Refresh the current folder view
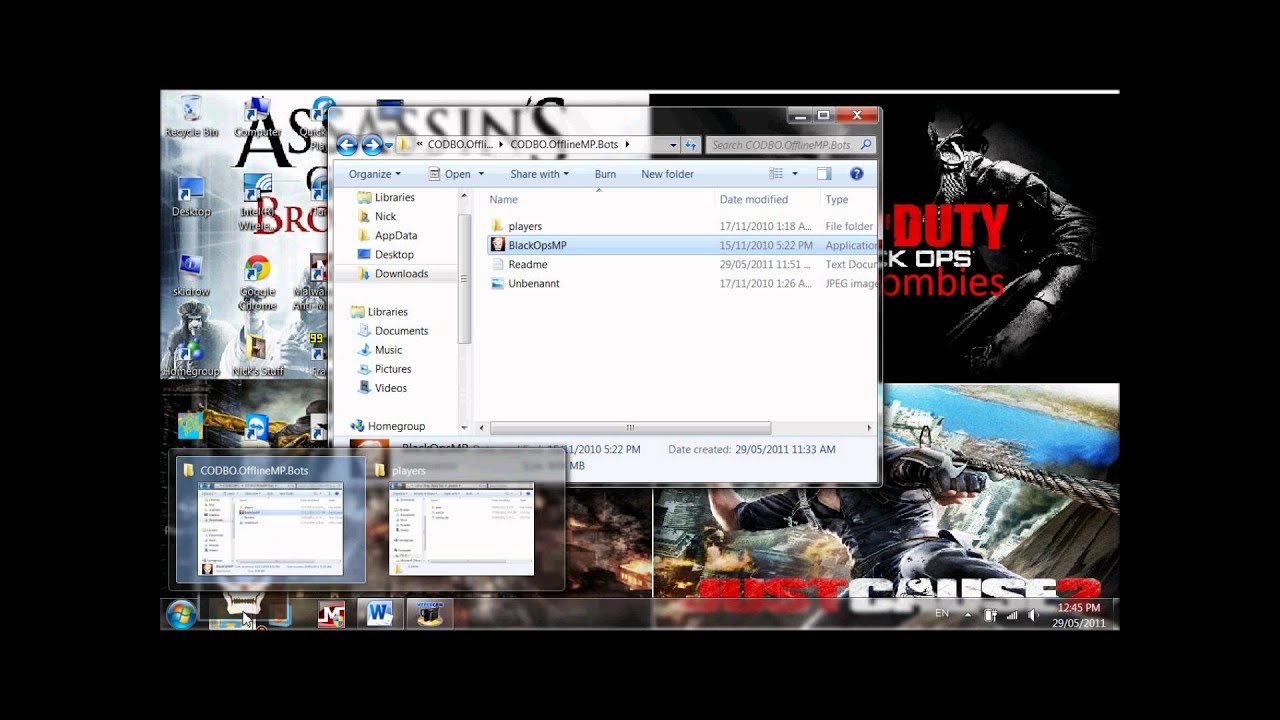 690,145
